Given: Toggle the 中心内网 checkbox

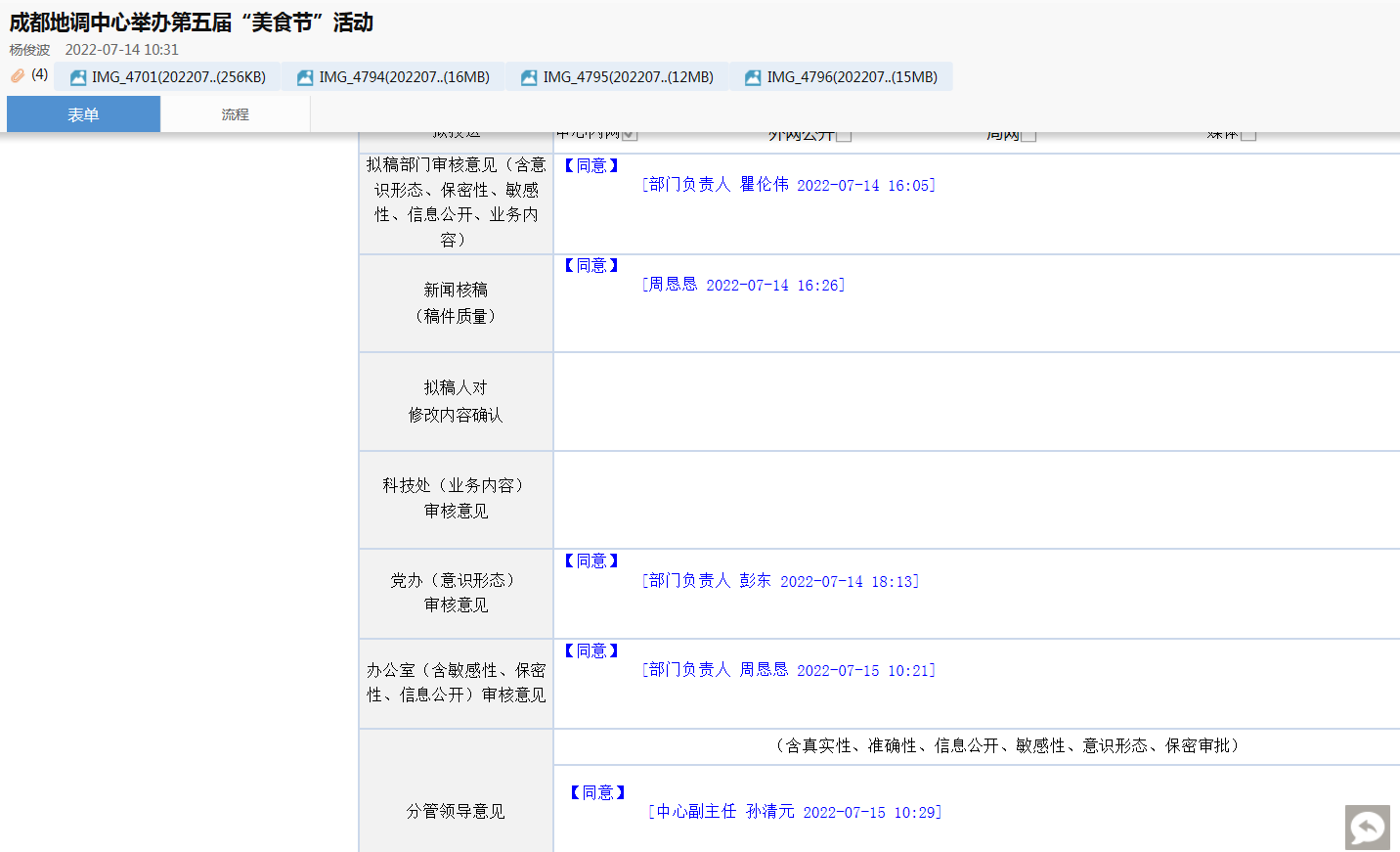Looking at the screenshot, I should coord(630,135).
